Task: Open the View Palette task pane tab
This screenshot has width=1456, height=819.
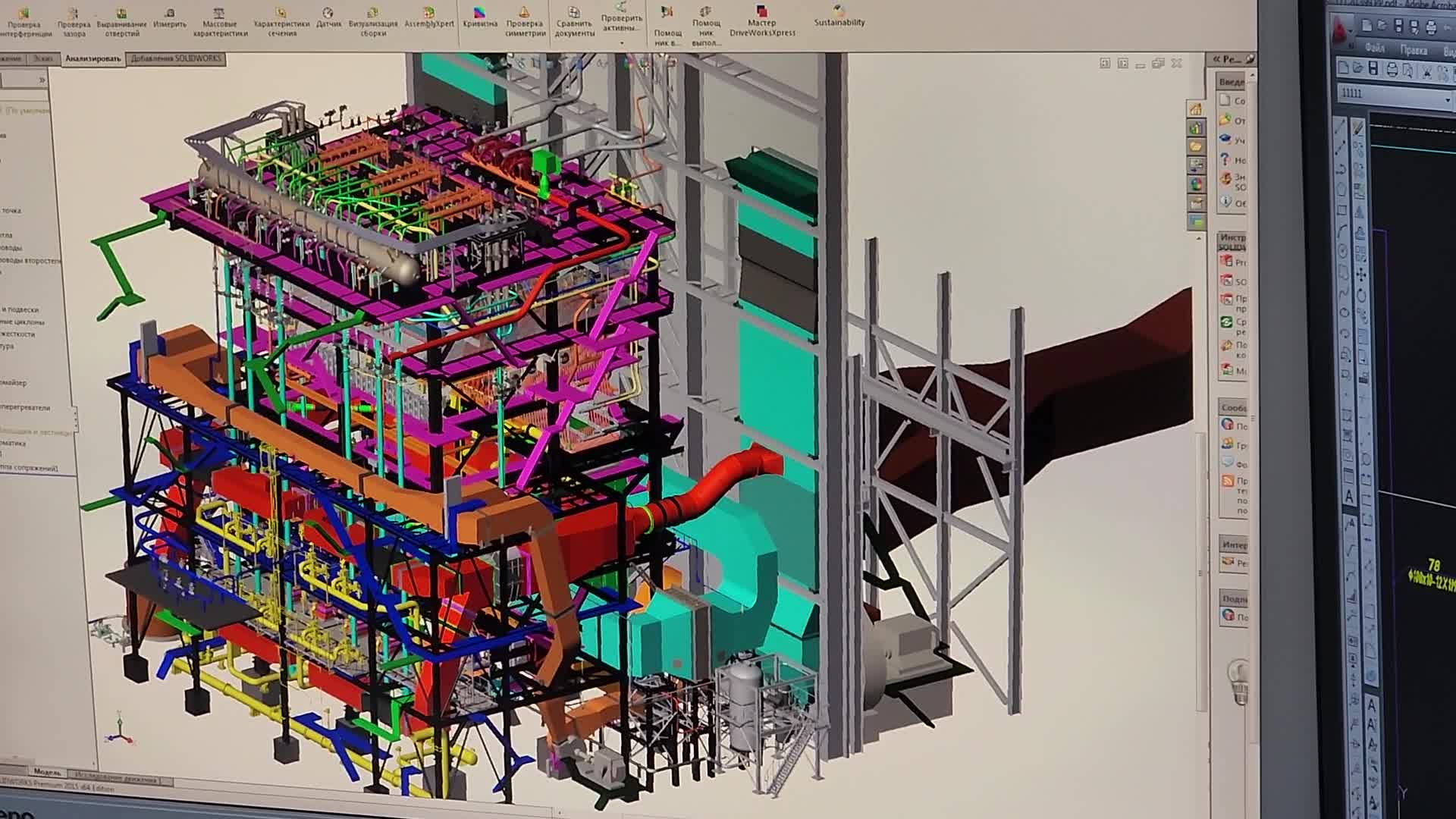Action: click(1196, 165)
